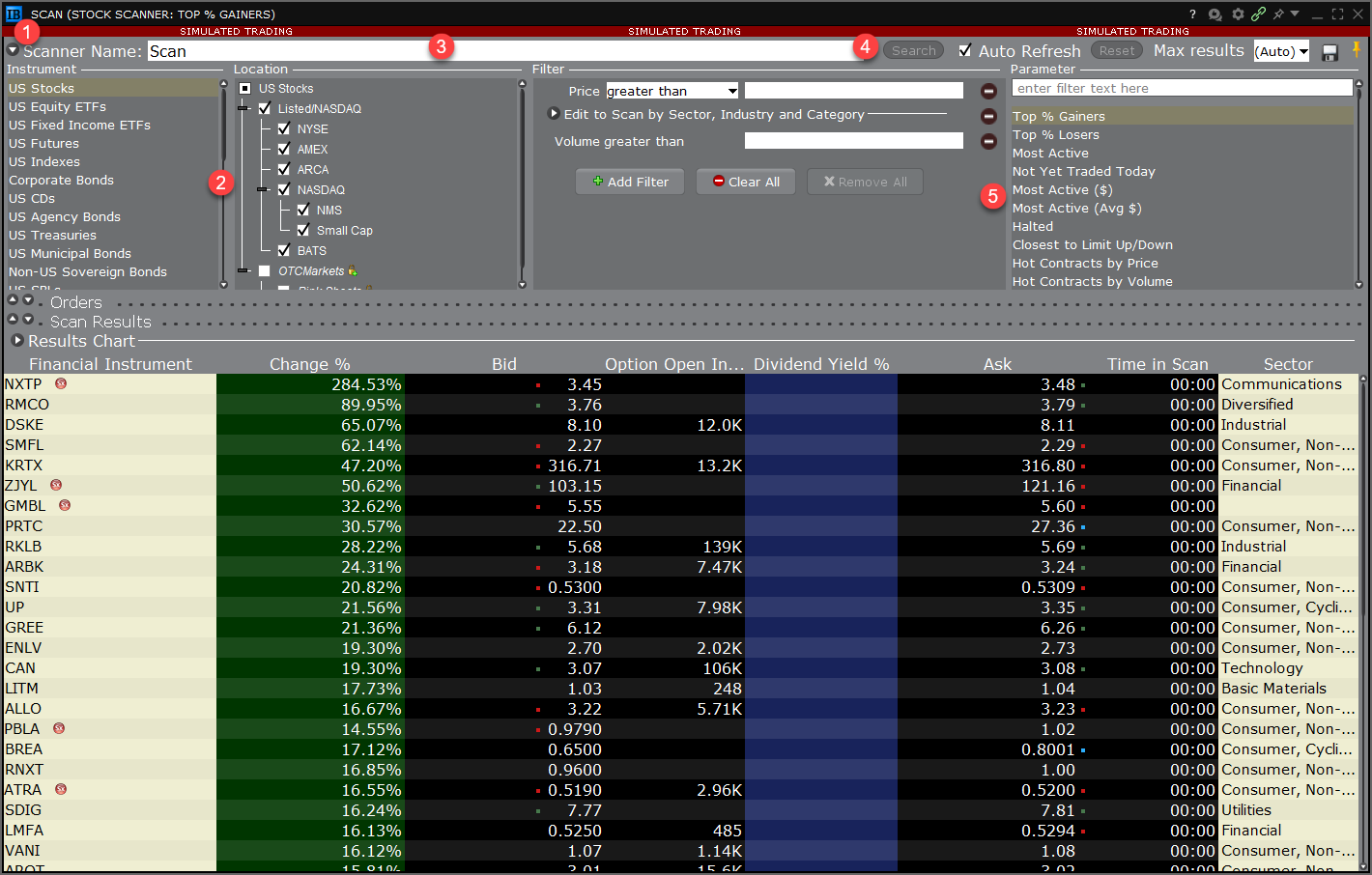Click the Instrument list scrollbar
1372x875 pixels.
[x=224, y=183]
